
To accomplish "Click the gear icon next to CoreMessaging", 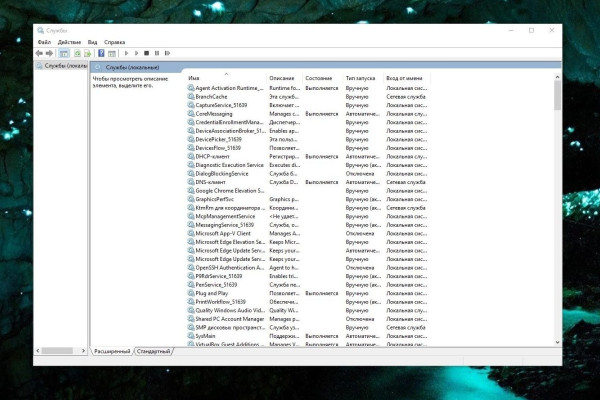I will point(191,114).
